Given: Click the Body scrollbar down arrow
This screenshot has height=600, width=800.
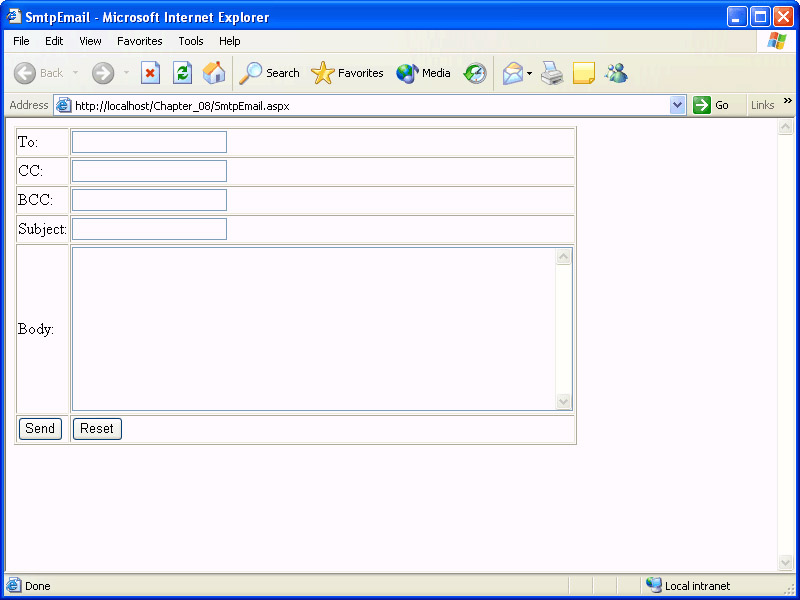Looking at the screenshot, I should pyautogui.click(x=563, y=402).
